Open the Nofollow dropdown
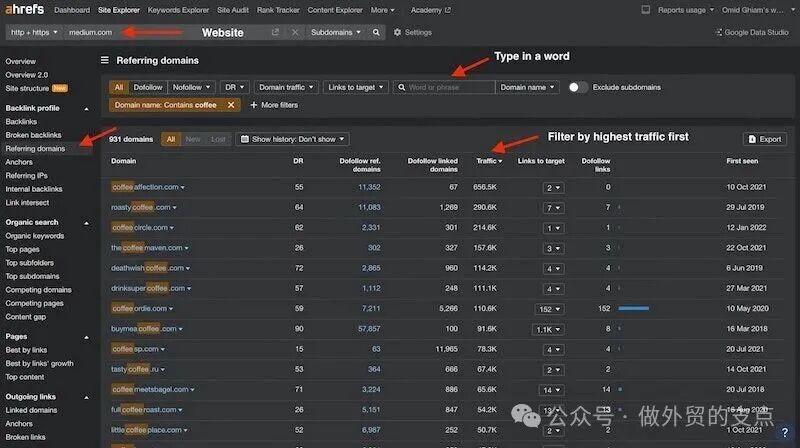The height and width of the screenshot is (448, 800). click(191, 87)
